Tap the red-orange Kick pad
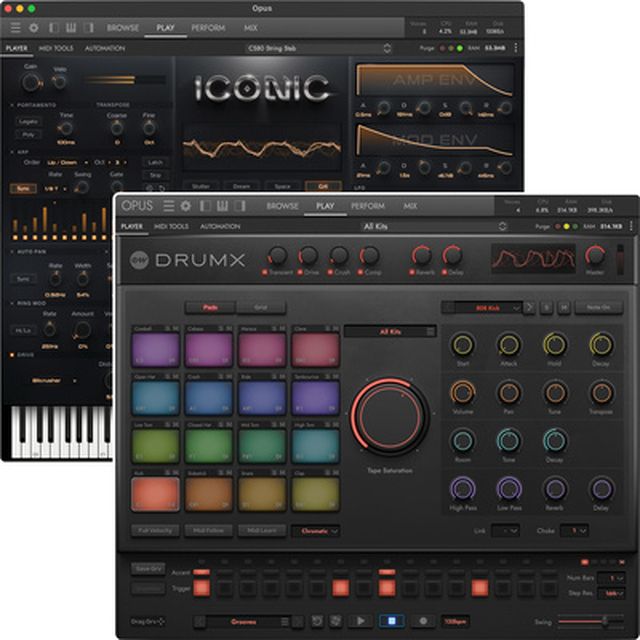This screenshot has width=640, height=640. [x=156, y=494]
